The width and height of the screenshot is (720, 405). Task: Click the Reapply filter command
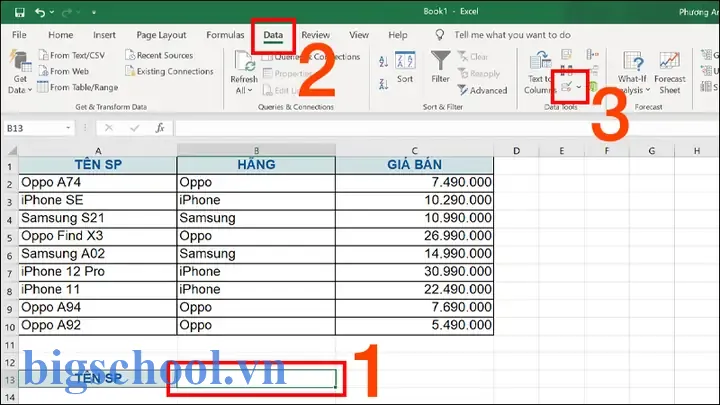point(479,73)
